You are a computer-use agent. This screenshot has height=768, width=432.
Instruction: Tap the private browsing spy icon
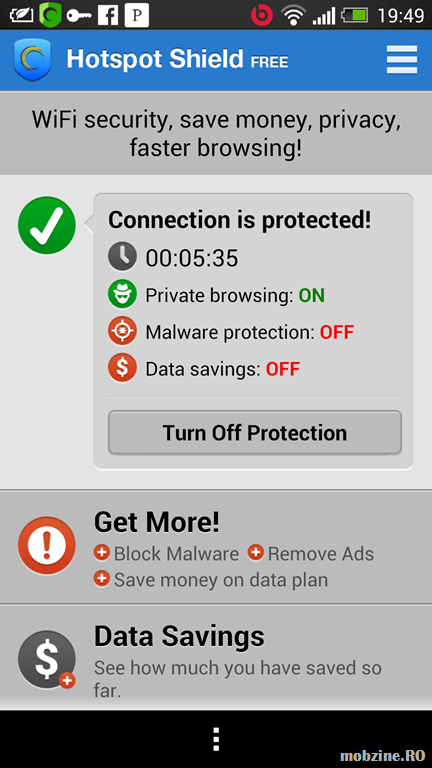coord(122,294)
